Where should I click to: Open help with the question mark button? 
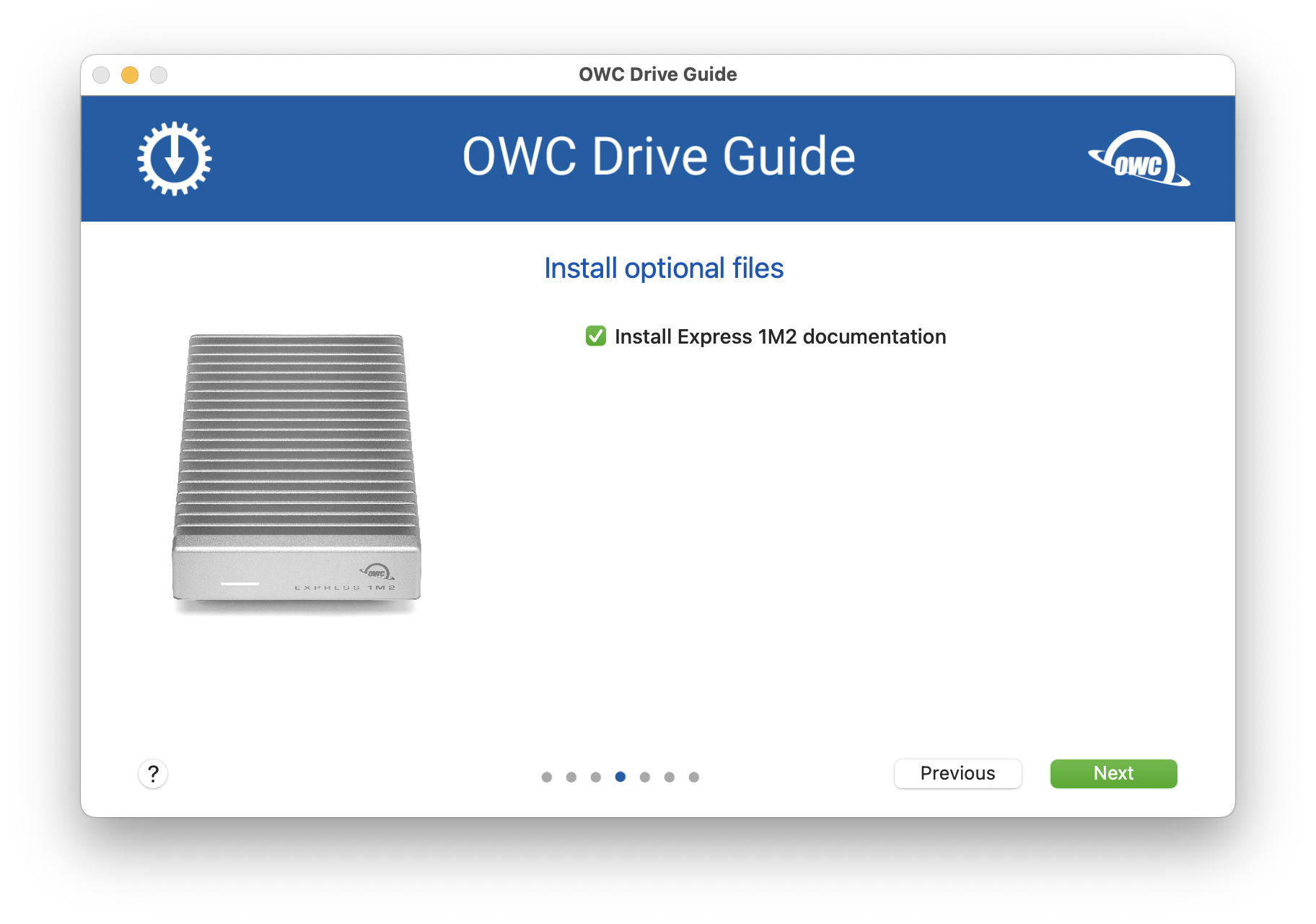[x=153, y=774]
